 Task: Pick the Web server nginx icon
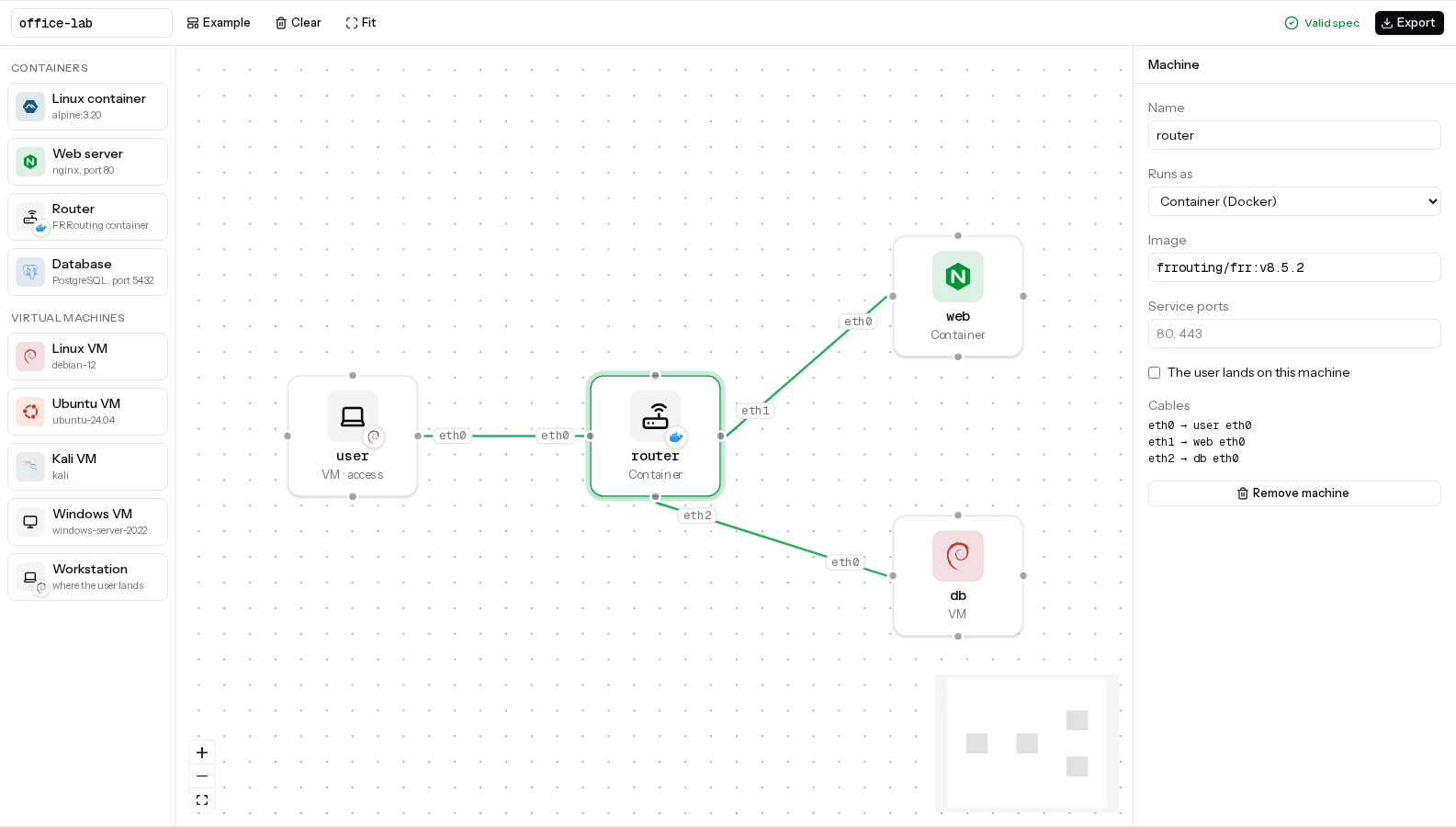click(30, 162)
